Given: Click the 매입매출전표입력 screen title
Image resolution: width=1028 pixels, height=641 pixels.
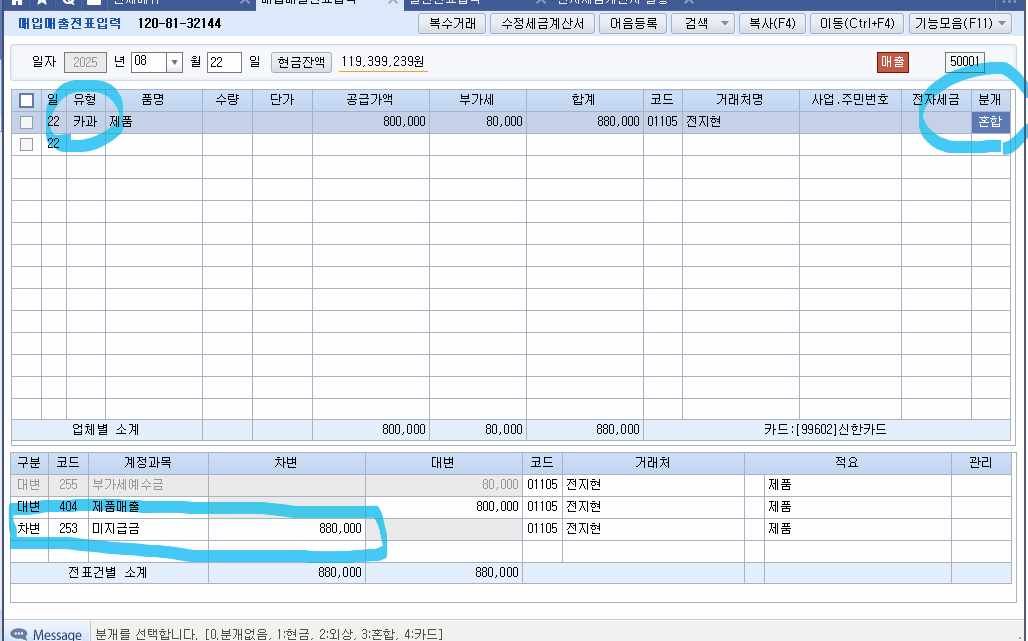Looking at the screenshot, I should coord(69,24).
